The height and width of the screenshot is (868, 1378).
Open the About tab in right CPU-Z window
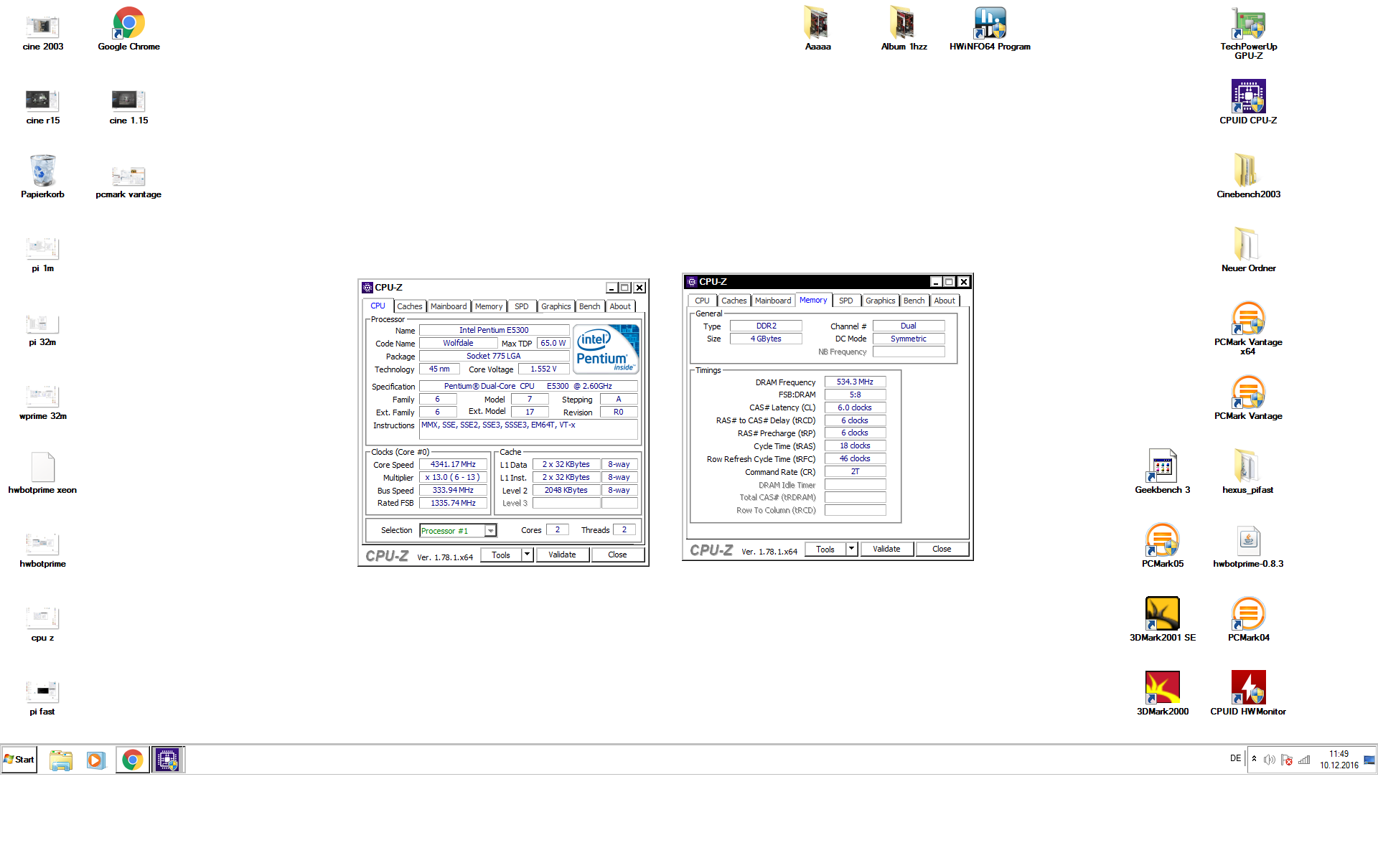tap(945, 301)
